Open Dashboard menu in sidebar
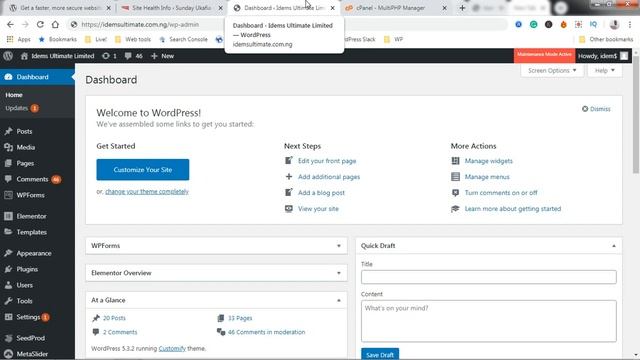Image resolution: width=640 pixels, height=360 pixels. pos(37,77)
